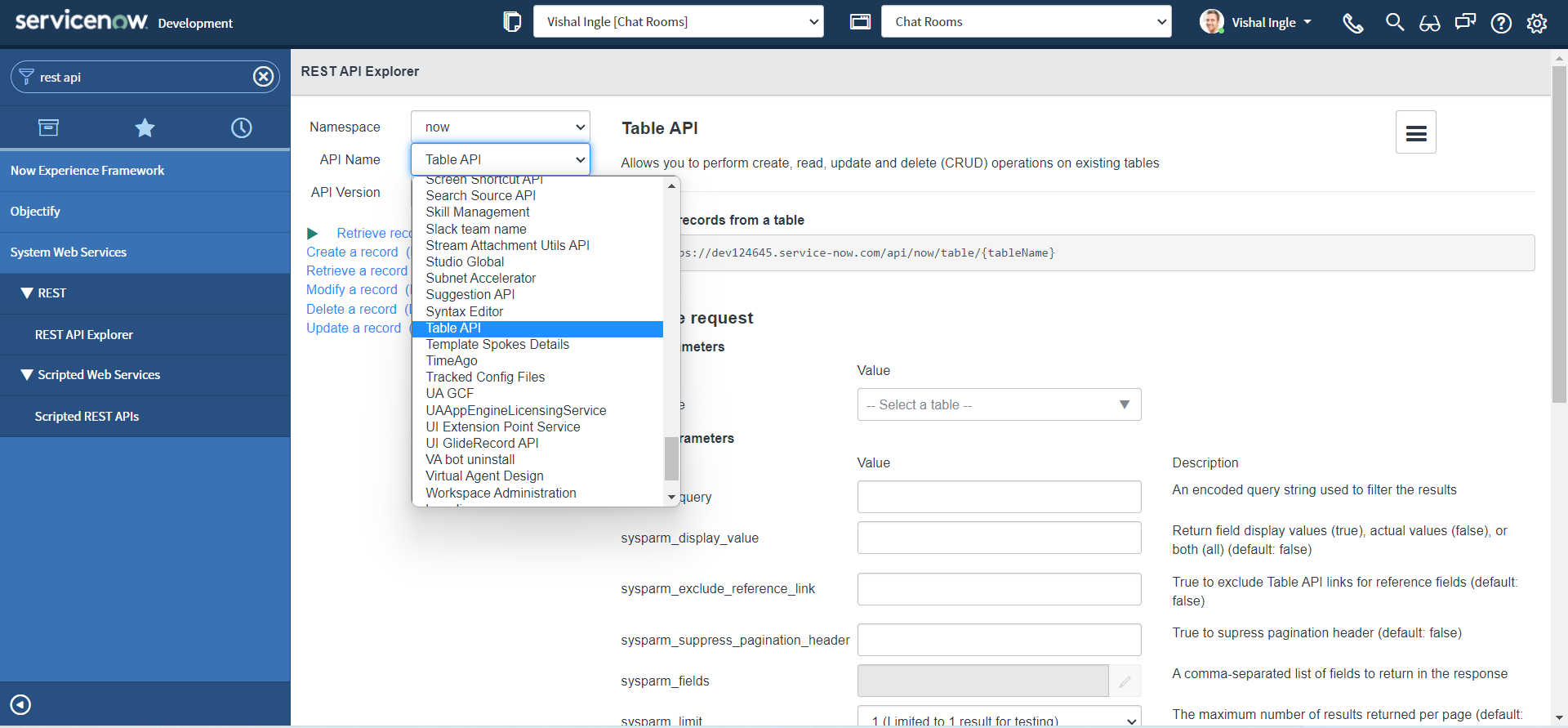Focus sysparm_suppress_pagination_header field
The image size is (1568, 728).
tap(999, 640)
